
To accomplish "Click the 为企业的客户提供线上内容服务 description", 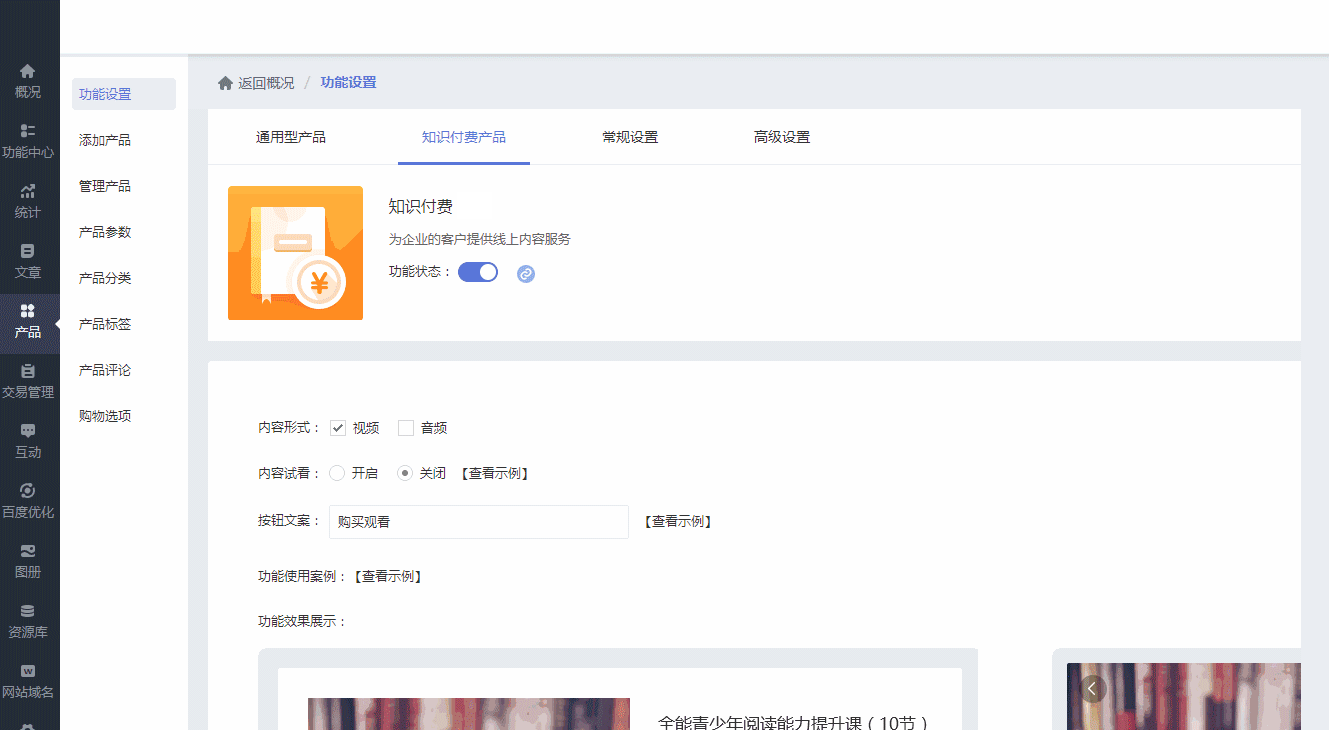I will click(x=480, y=239).
